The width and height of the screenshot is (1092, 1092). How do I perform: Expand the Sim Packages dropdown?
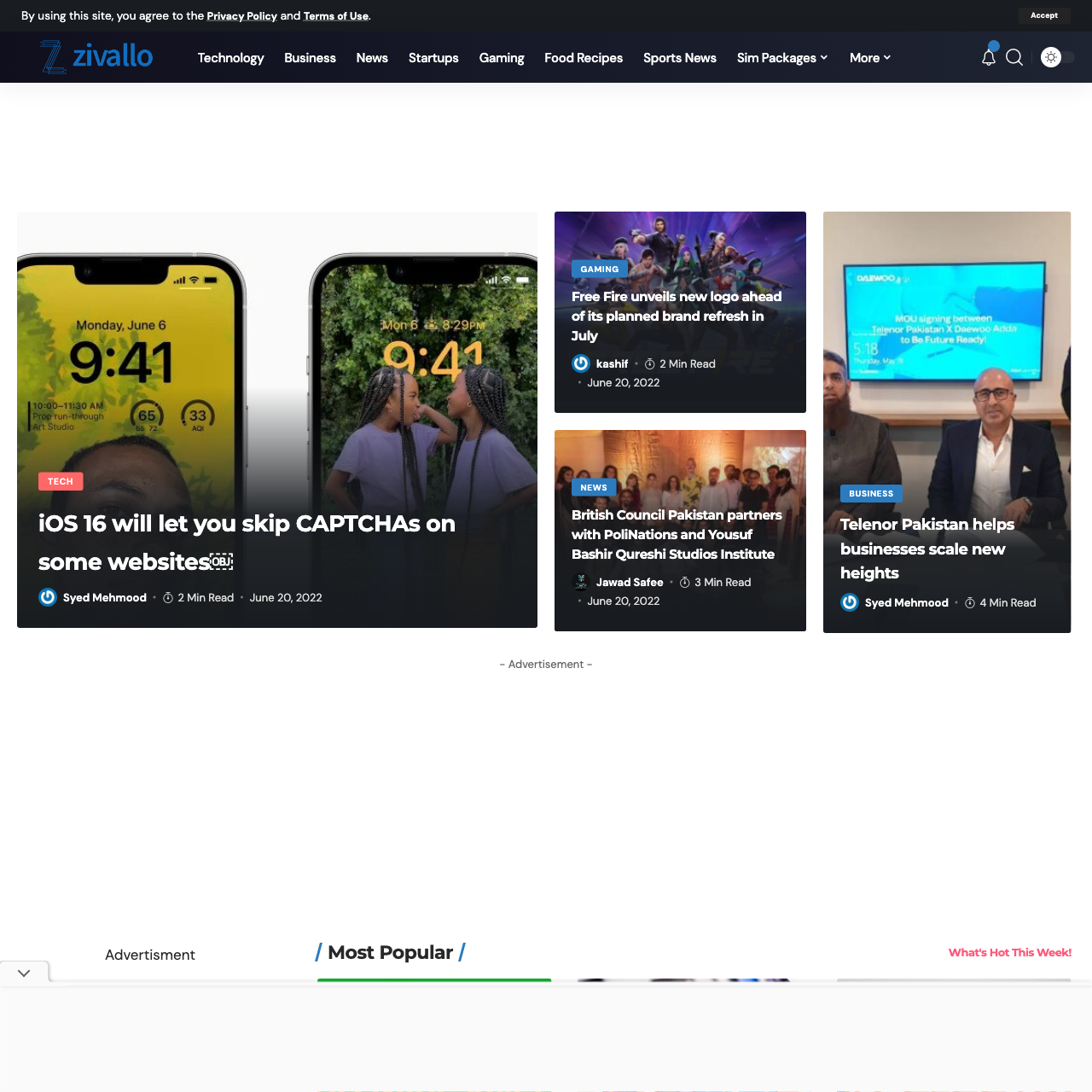click(782, 57)
